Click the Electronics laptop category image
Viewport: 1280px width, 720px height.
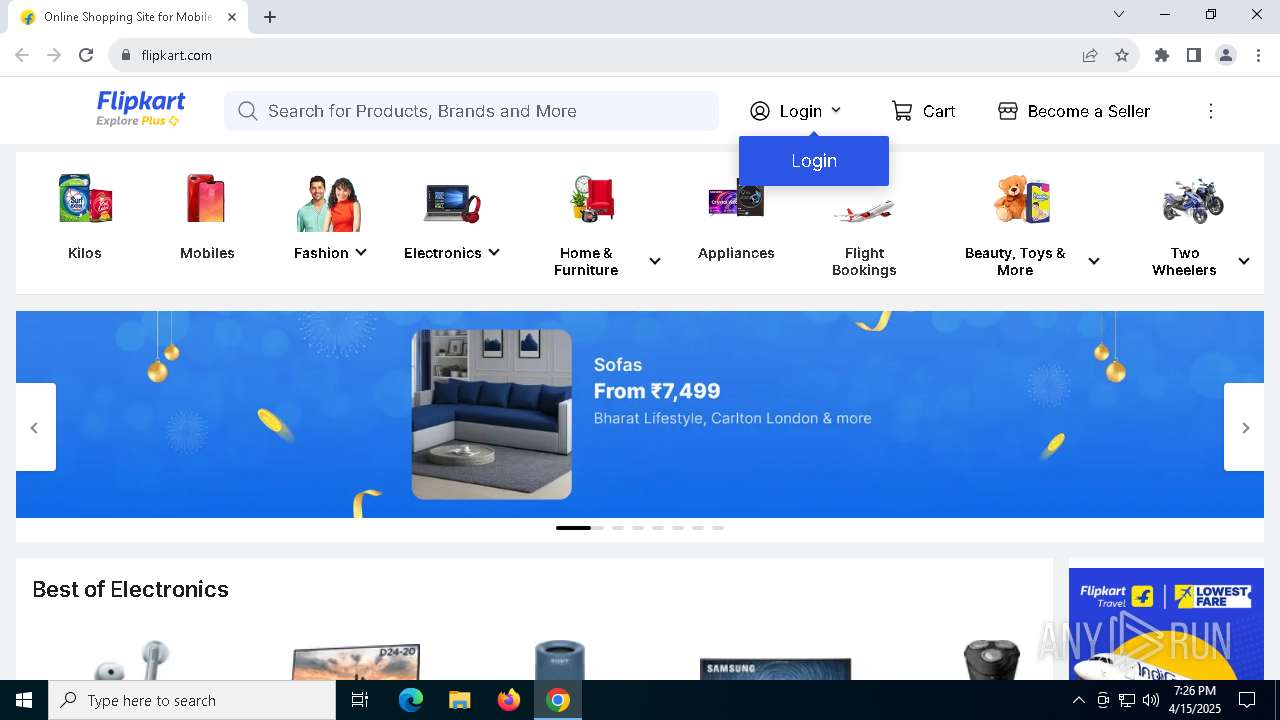click(452, 203)
